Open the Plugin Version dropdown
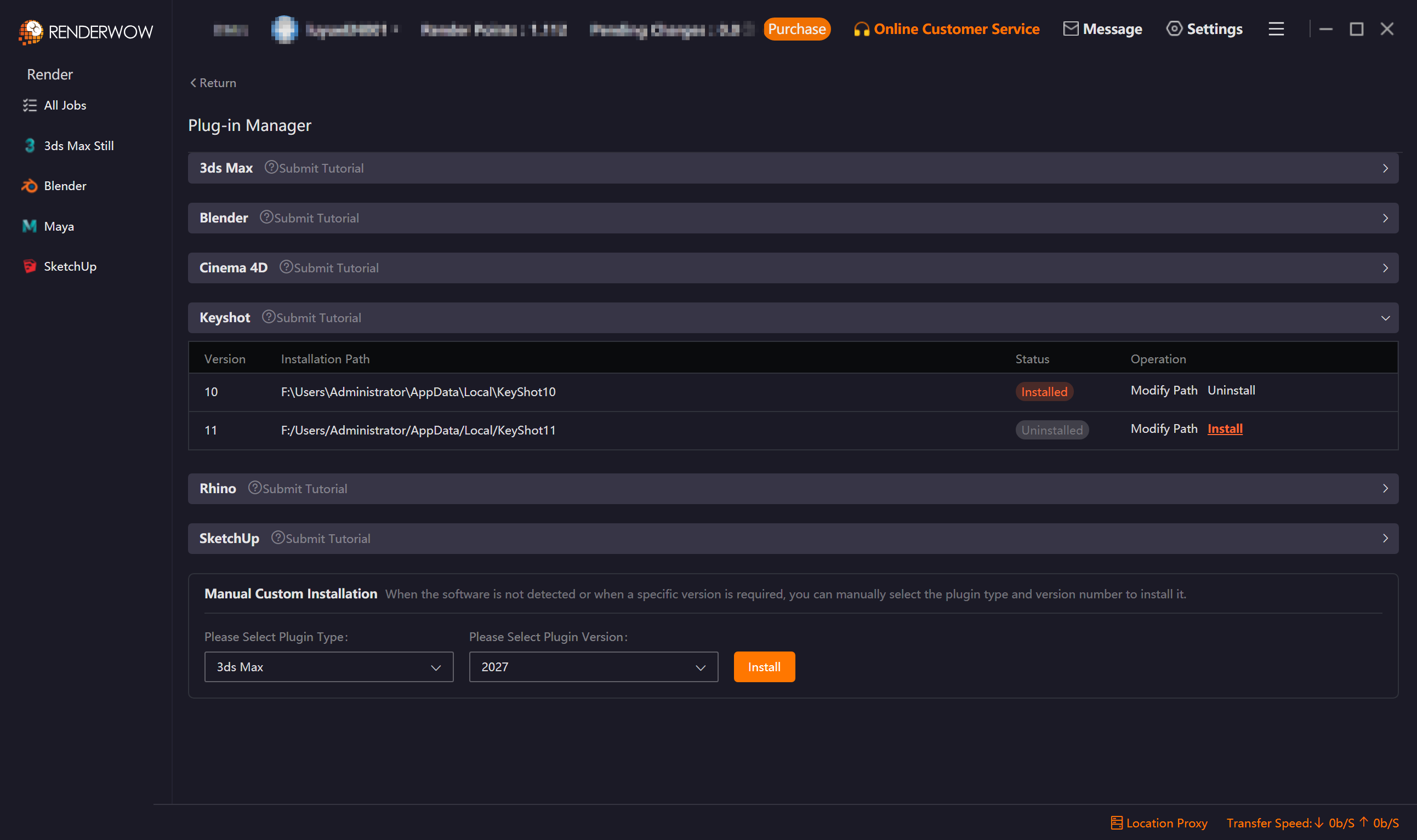 pos(593,667)
